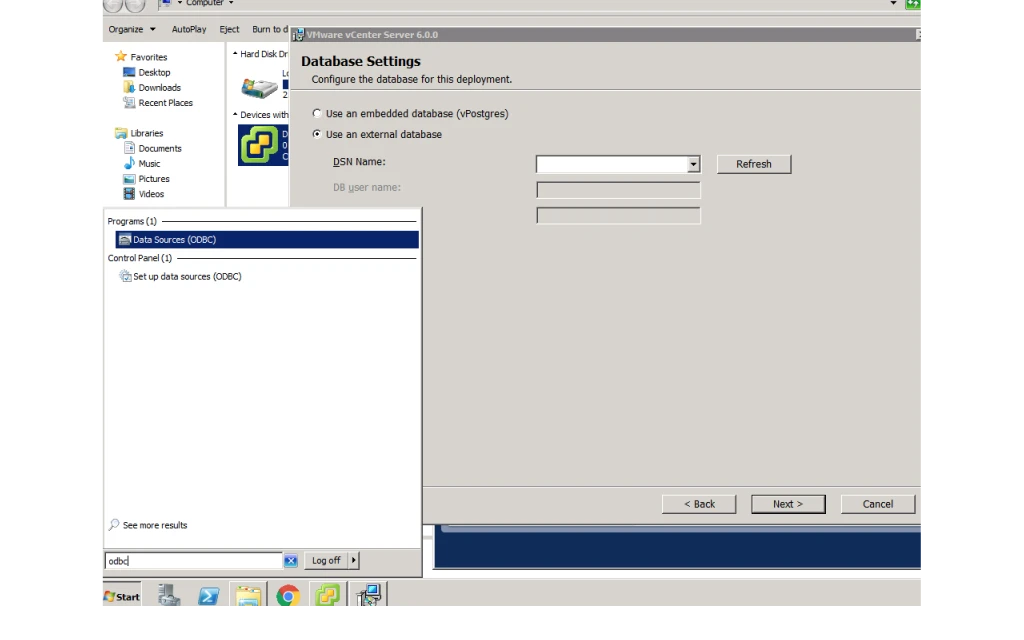The image size is (1024, 640).
Task: Click the magnifier icon beside See more results
Action: tap(114, 524)
